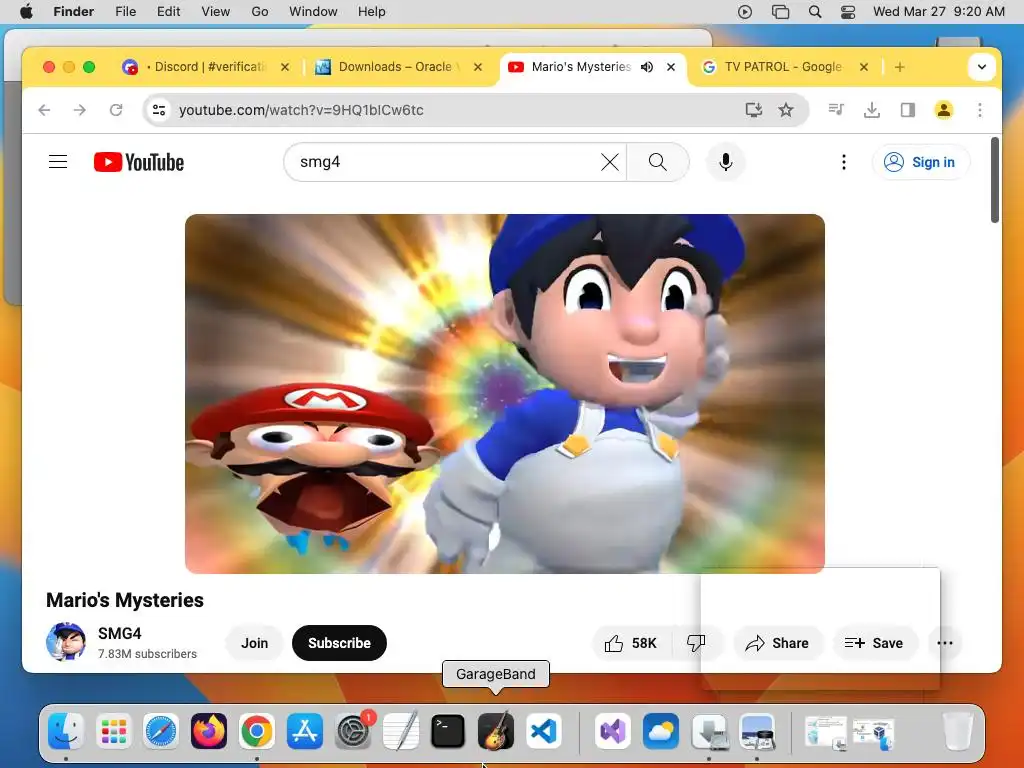The width and height of the screenshot is (1024, 768).
Task: Reload the YouTube page
Action: 116,110
